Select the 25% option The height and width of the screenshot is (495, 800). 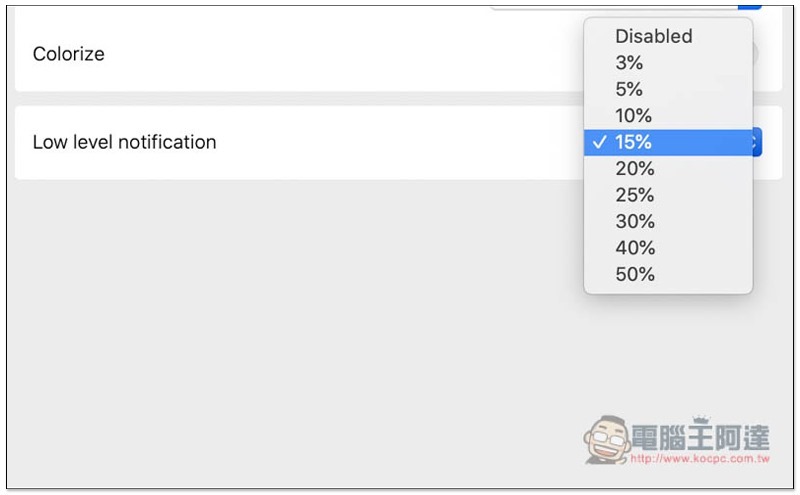(x=635, y=195)
